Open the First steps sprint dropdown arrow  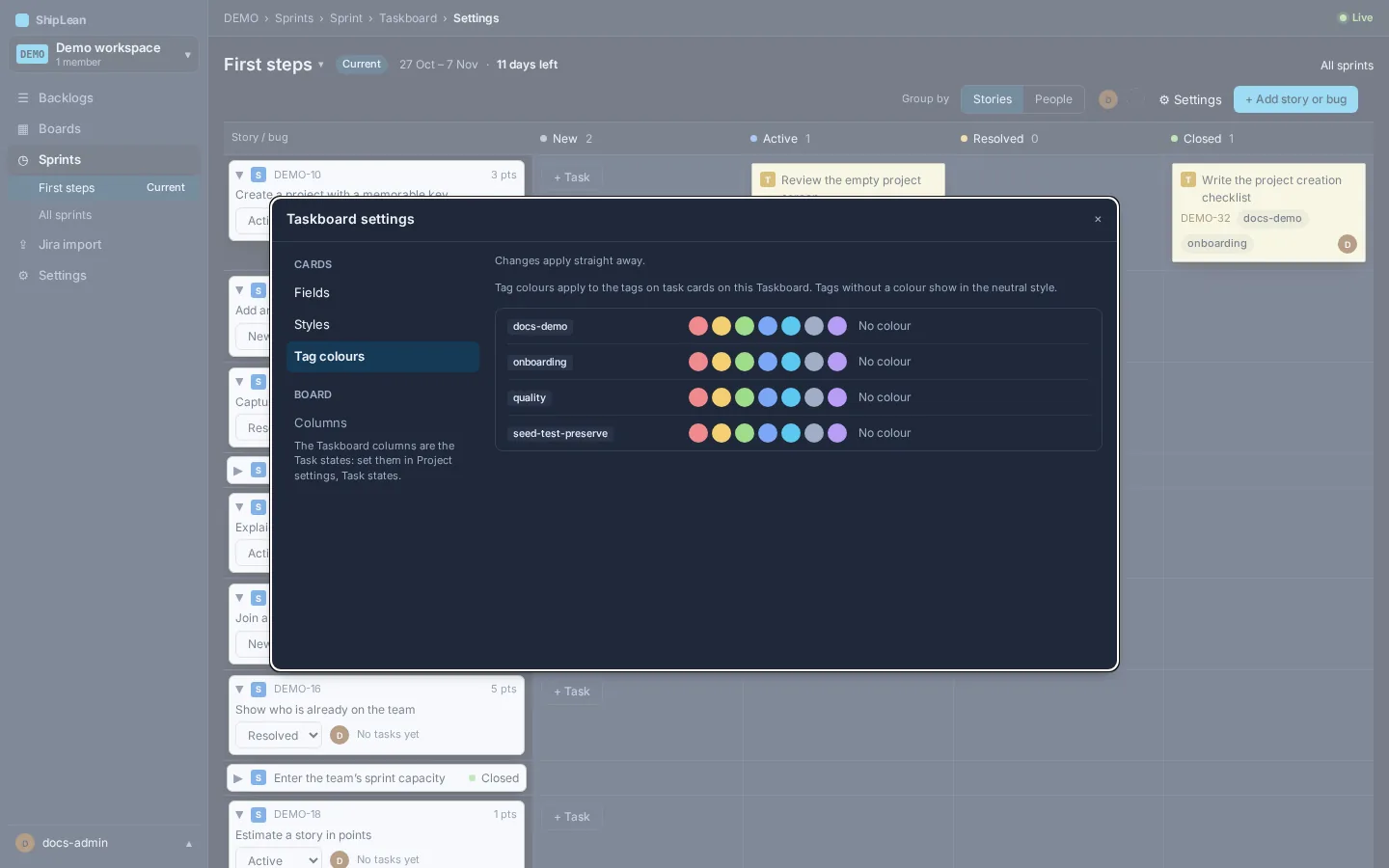pos(320,65)
